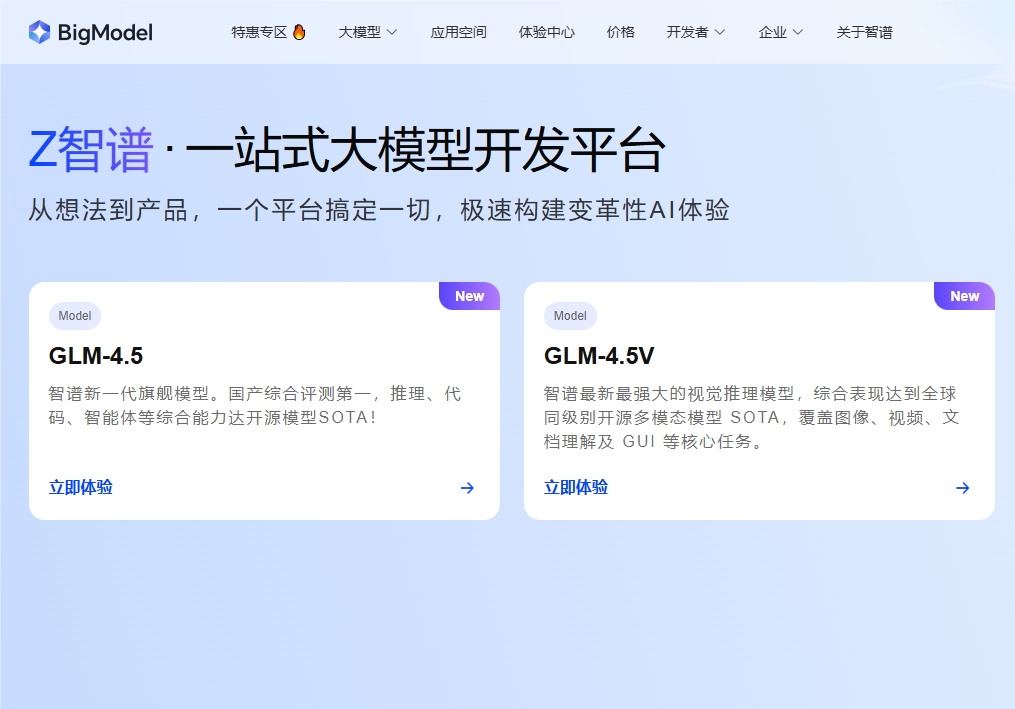Click the arrow icon on GLM-4.5V card
Screen dimensions: 1015x709
962,488
